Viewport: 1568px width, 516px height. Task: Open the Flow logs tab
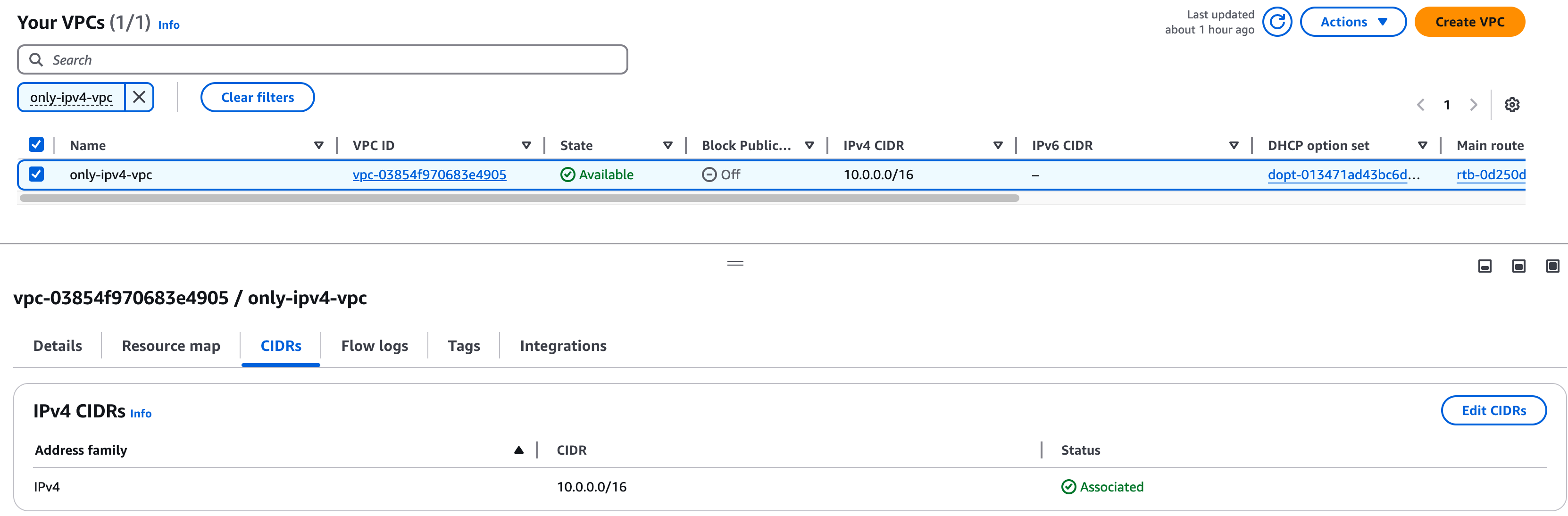(x=375, y=346)
